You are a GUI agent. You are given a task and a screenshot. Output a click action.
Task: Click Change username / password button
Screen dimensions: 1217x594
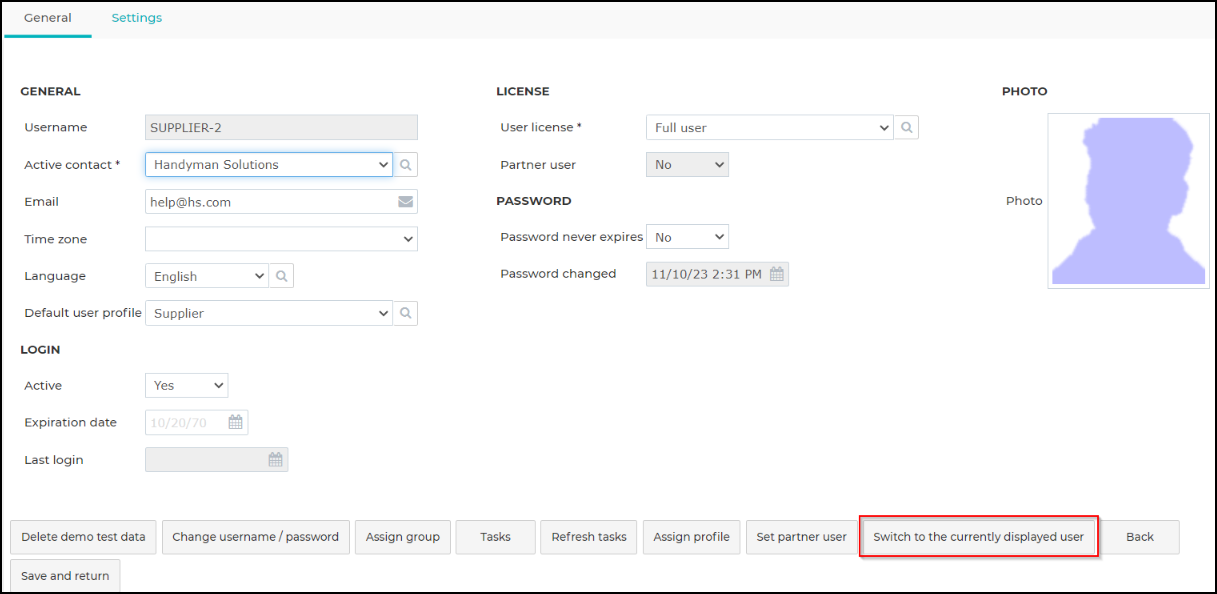coord(256,537)
